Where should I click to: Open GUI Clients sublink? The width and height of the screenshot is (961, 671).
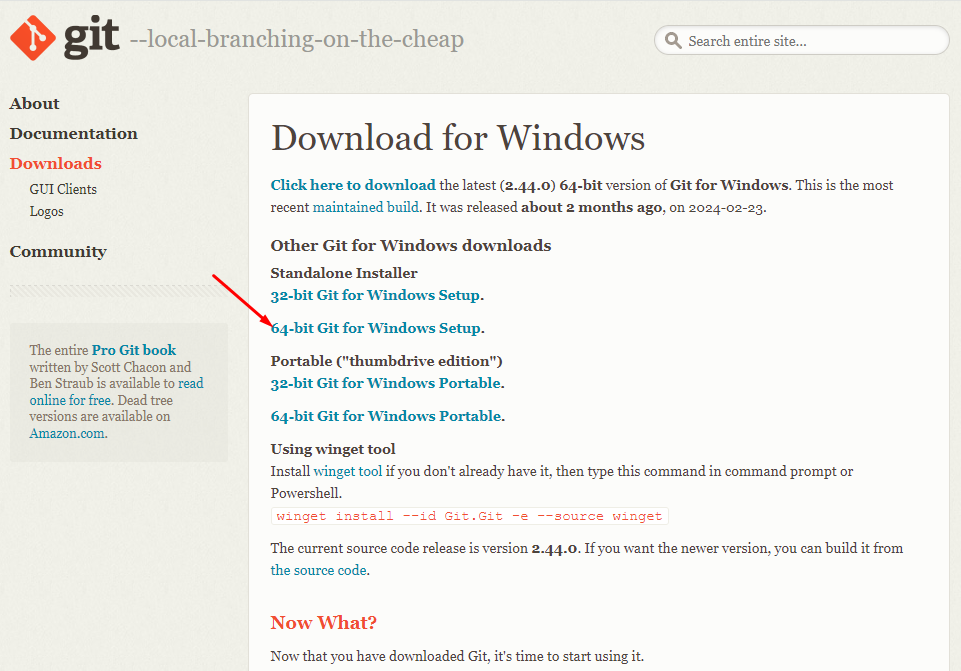[63, 189]
